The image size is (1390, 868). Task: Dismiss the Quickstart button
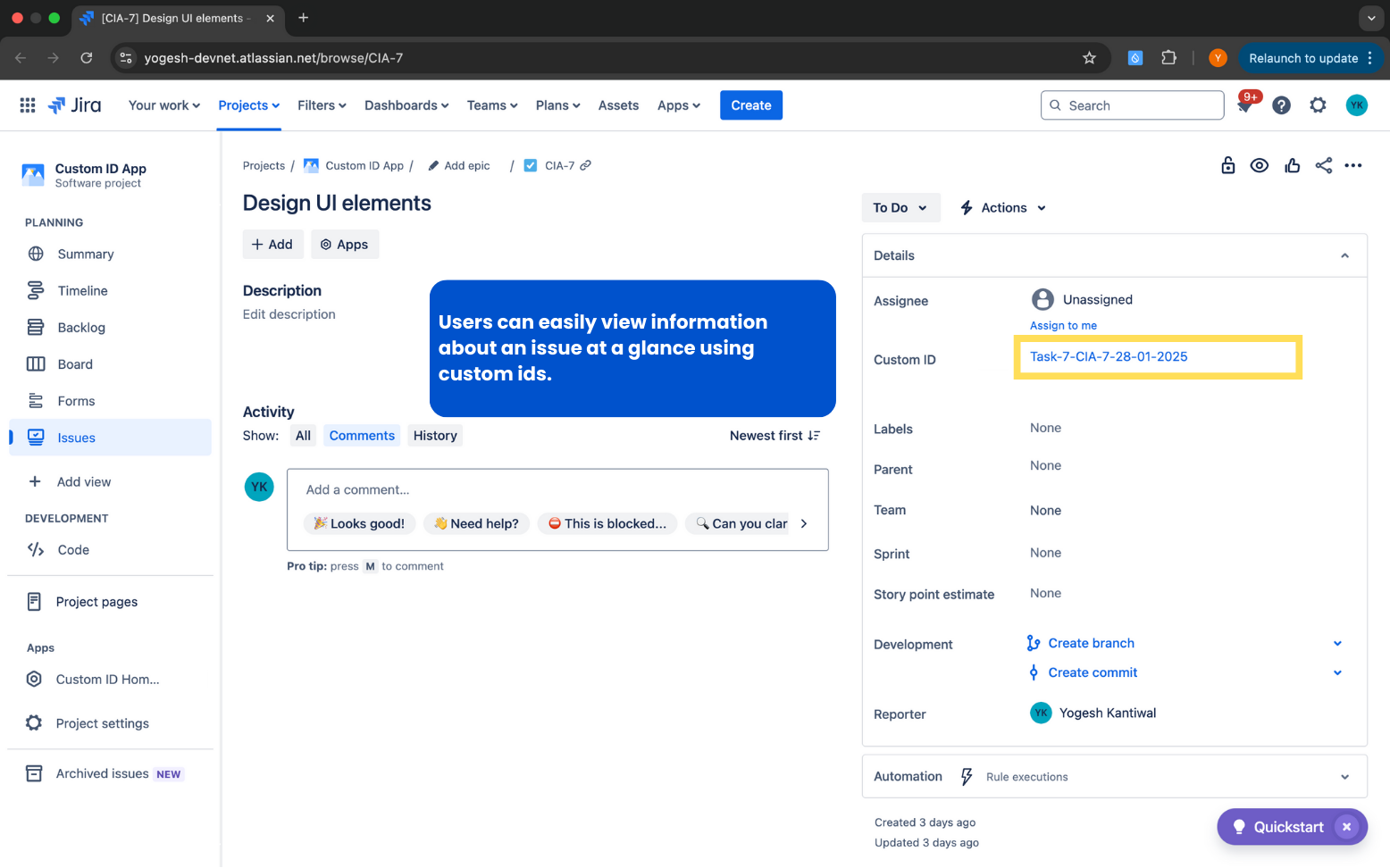click(1346, 827)
